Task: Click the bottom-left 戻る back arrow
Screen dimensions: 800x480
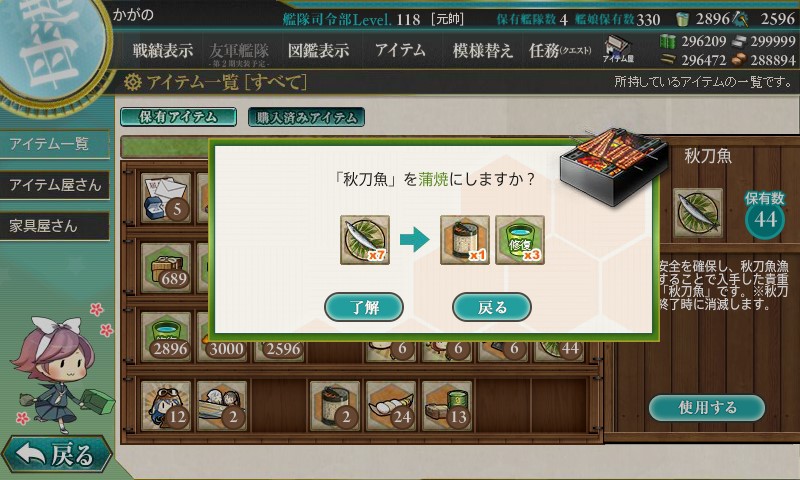Action: (56, 453)
